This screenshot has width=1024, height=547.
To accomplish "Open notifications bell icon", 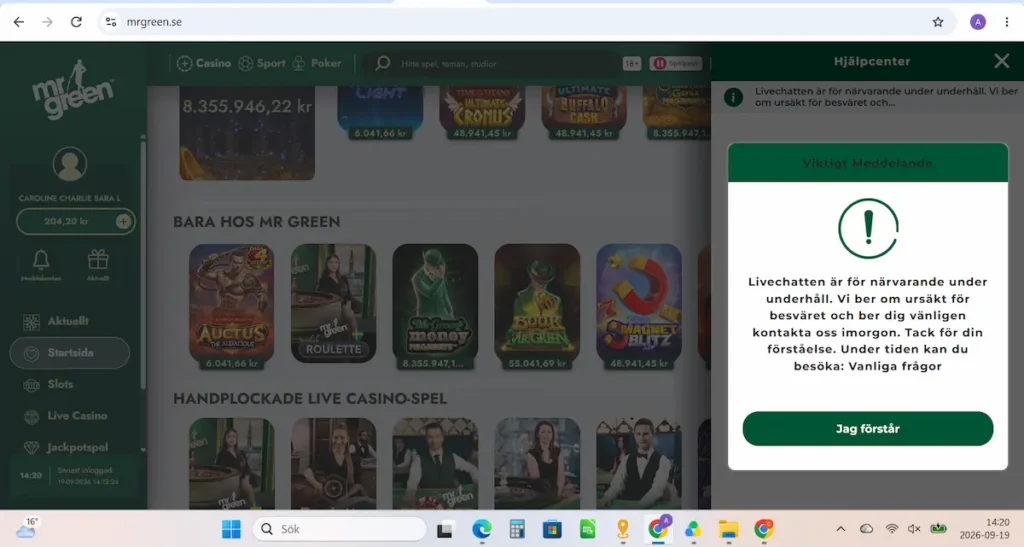I will [41, 260].
